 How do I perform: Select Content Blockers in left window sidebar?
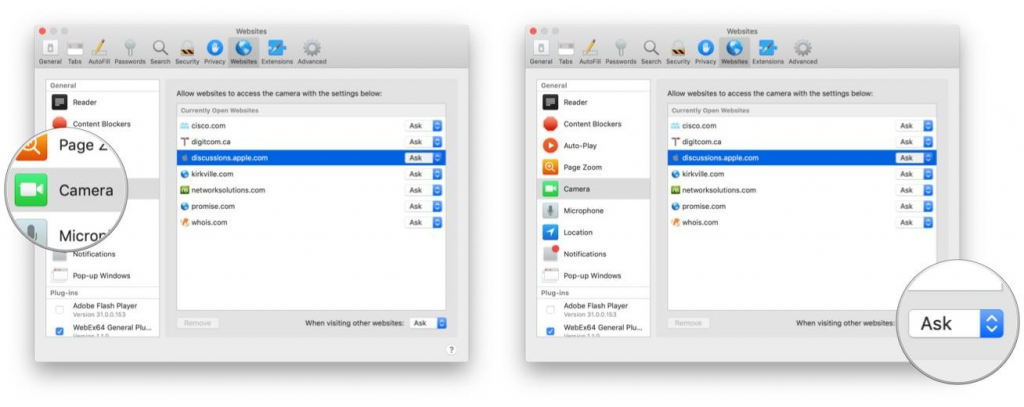click(103, 123)
